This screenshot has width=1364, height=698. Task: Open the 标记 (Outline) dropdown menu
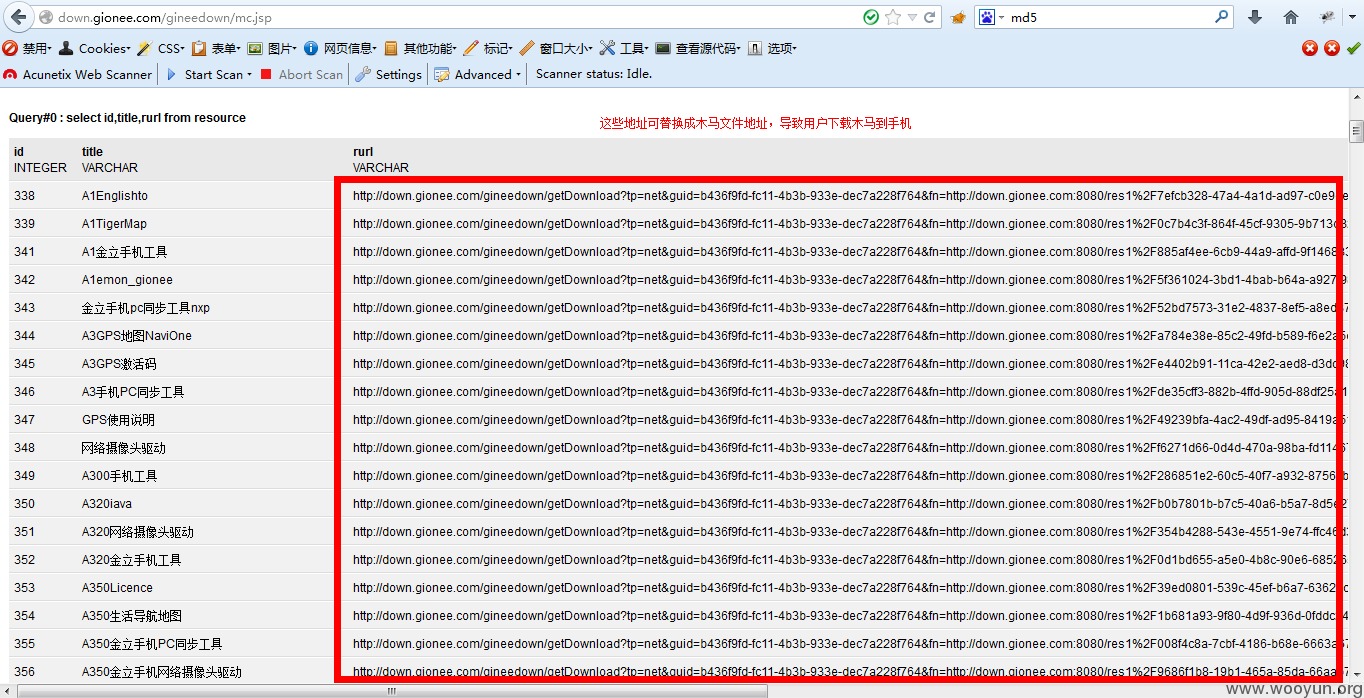(489, 48)
